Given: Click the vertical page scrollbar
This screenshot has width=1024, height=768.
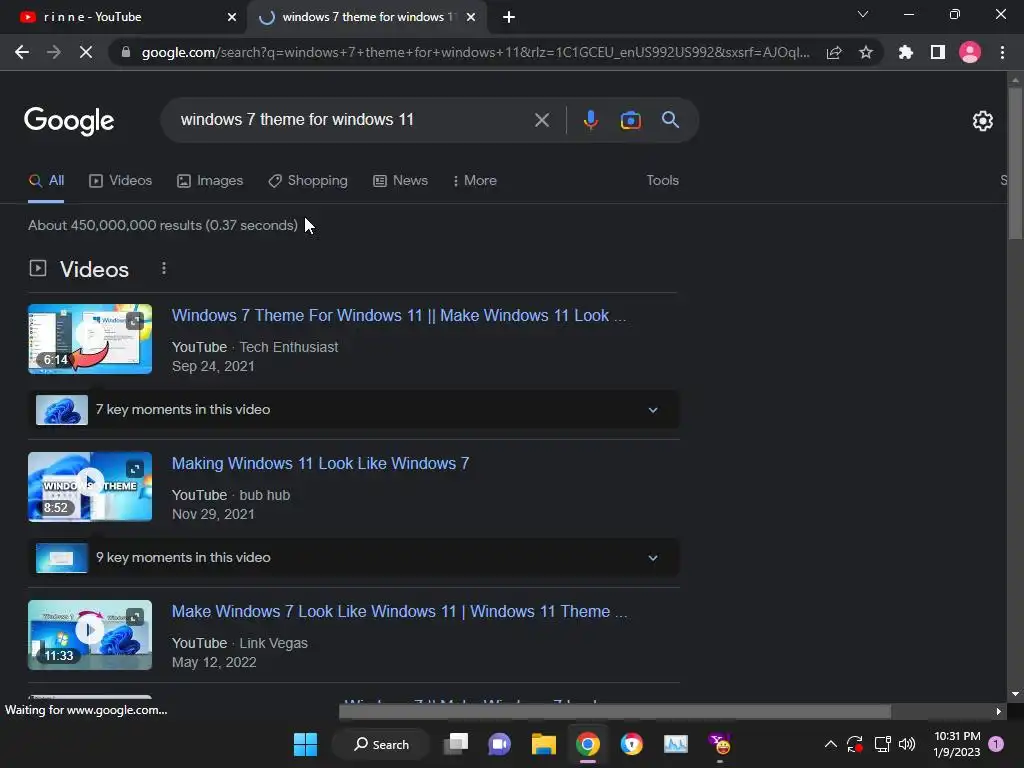Looking at the screenshot, I should click(1015, 163).
